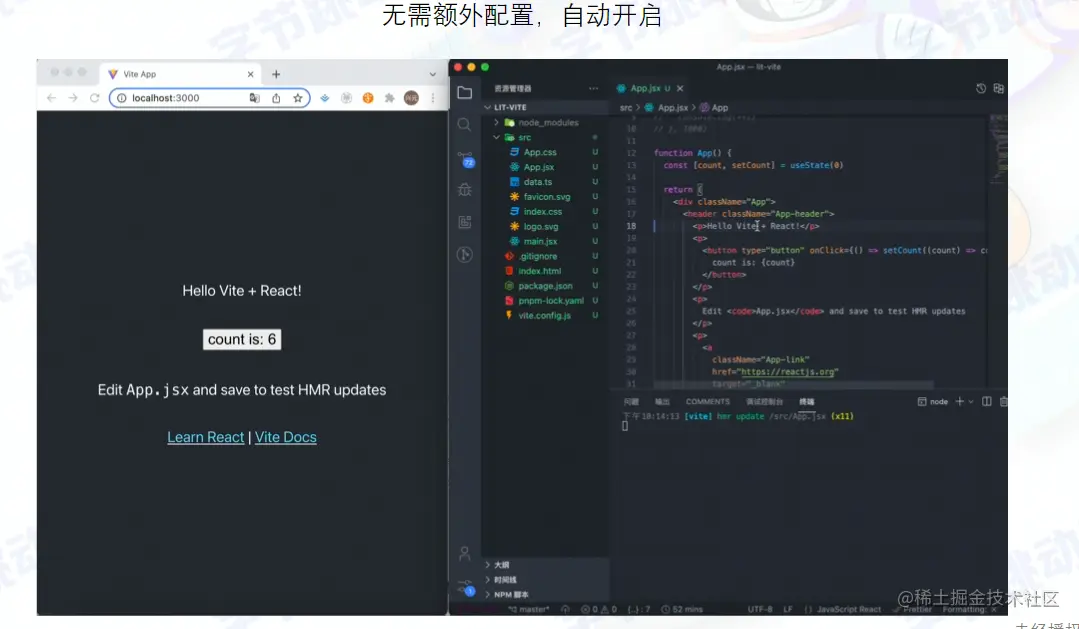The width and height of the screenshot is (1079, 629).
Task: Switch to the 调试控制台 debug console tab
Action: click(x=765, y=401)
